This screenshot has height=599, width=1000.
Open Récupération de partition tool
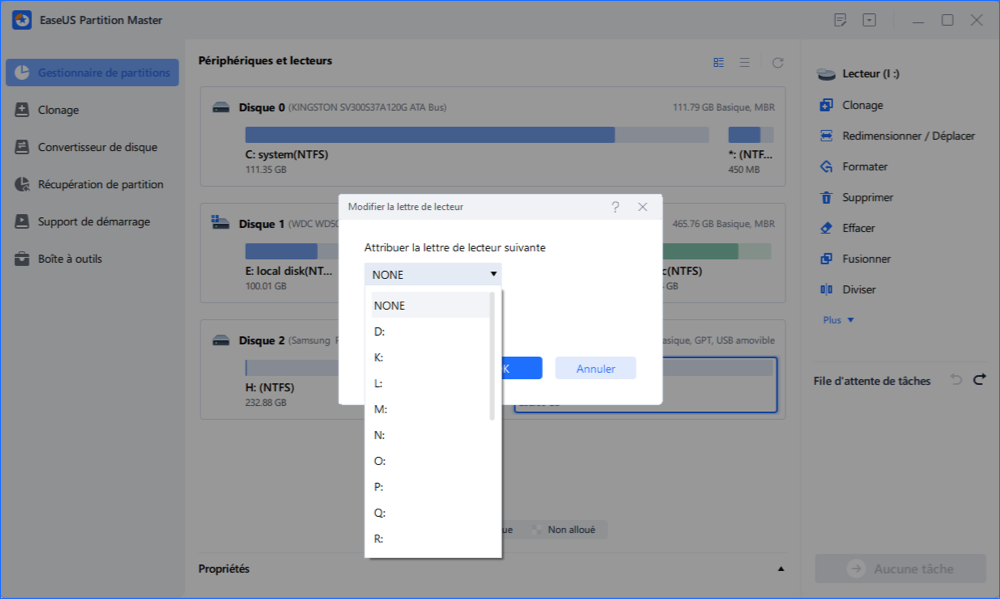tap(100, 184)
